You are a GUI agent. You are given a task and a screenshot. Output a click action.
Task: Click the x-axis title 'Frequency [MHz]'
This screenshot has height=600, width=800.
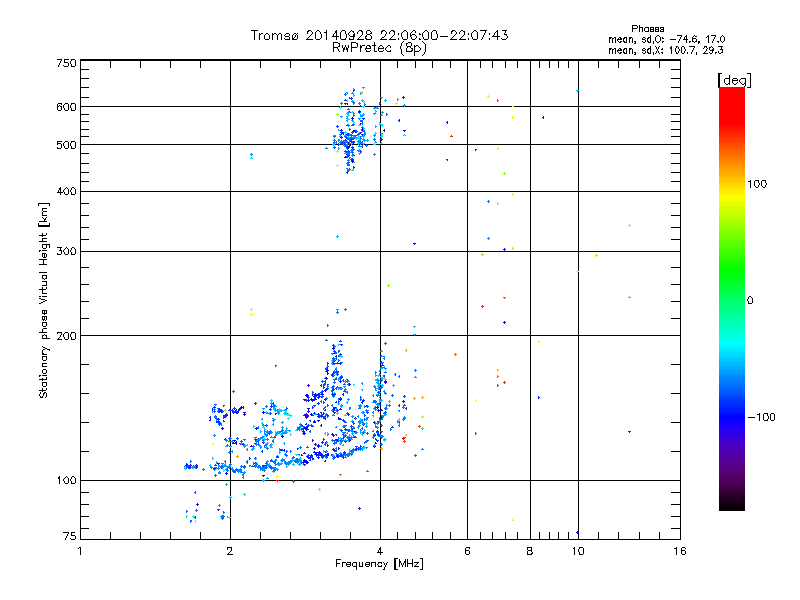pyautogui.click(x=379, y=564)
